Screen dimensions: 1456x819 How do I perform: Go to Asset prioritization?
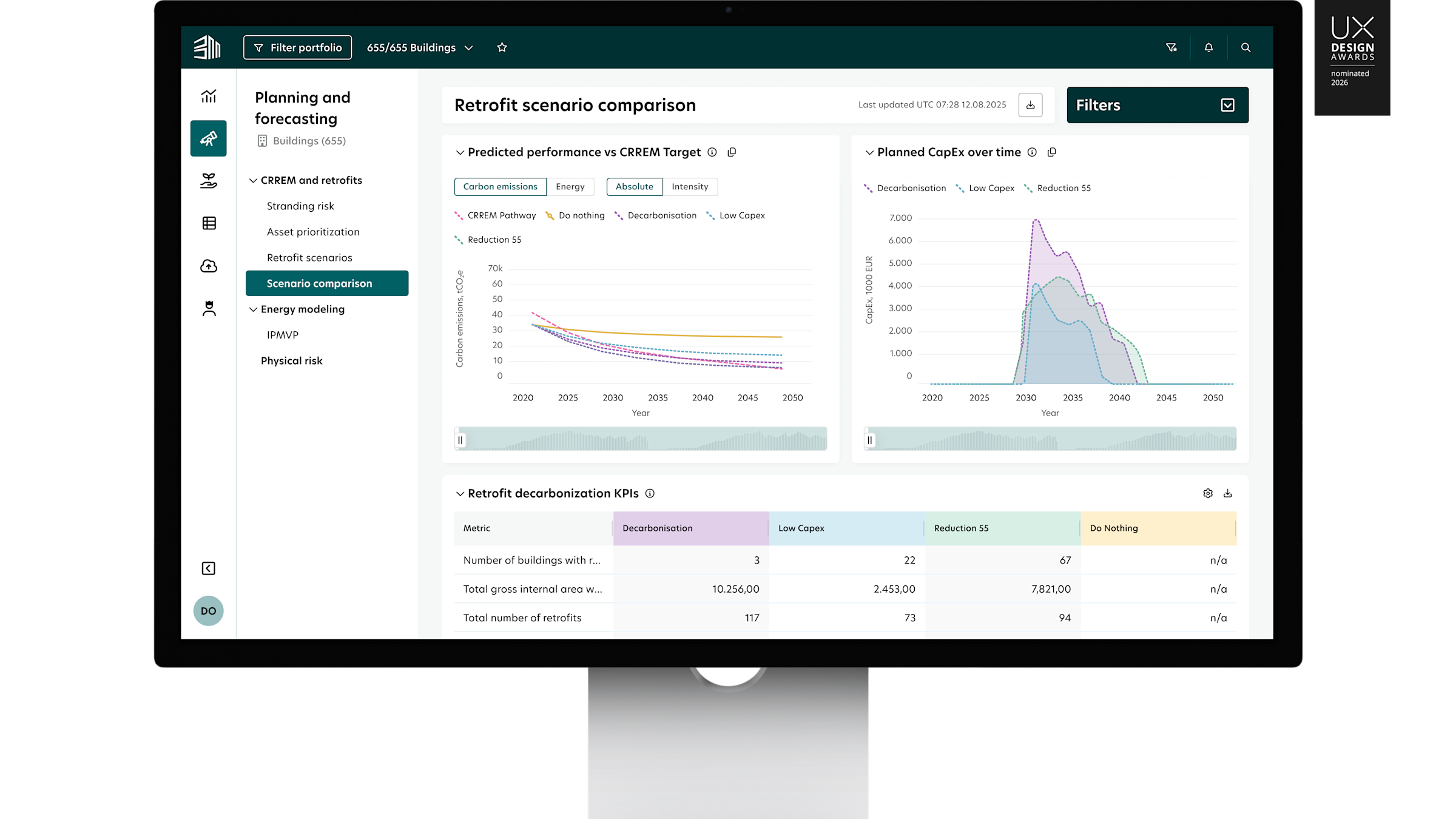[x=313, y=232]
